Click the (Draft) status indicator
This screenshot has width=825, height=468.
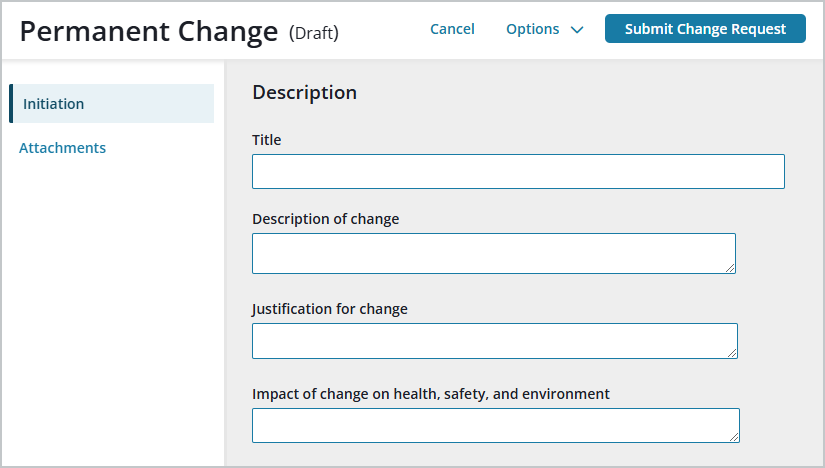pyautogui.click(x=314, y=33)
